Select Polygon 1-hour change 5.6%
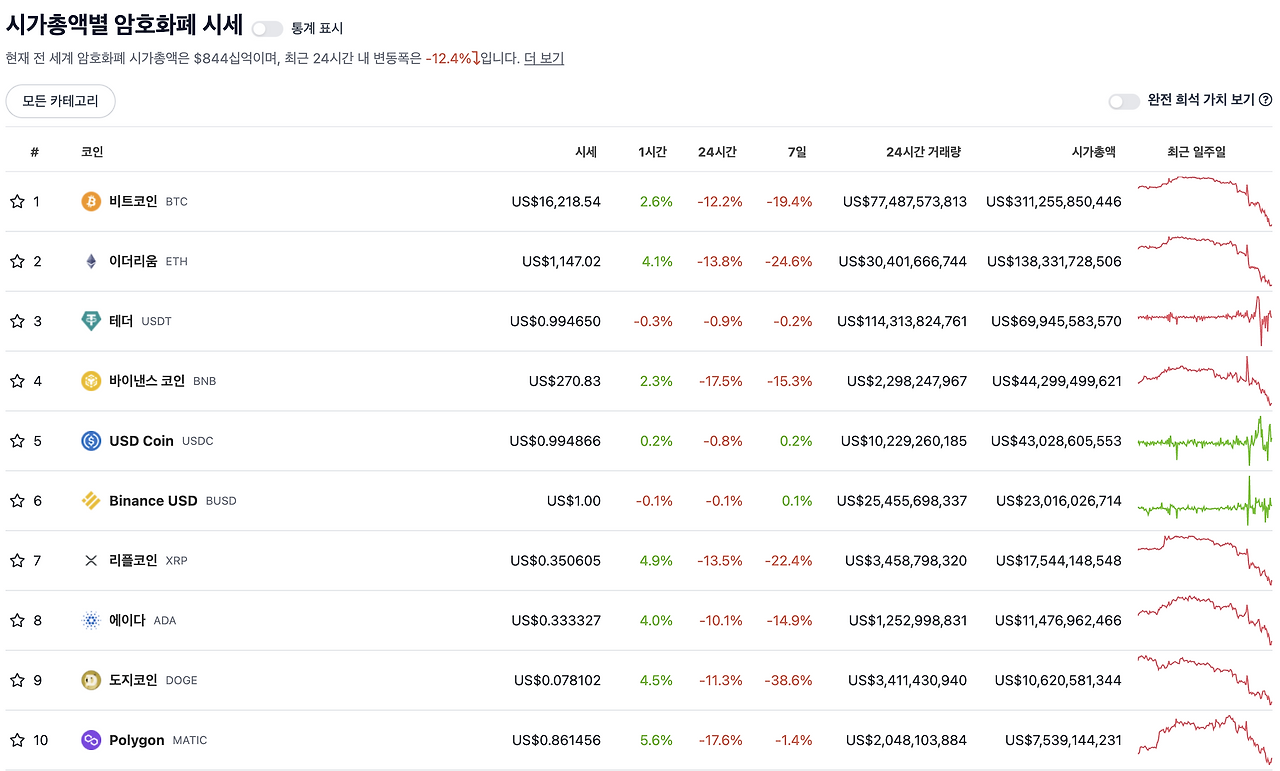 tap(656, 741)
